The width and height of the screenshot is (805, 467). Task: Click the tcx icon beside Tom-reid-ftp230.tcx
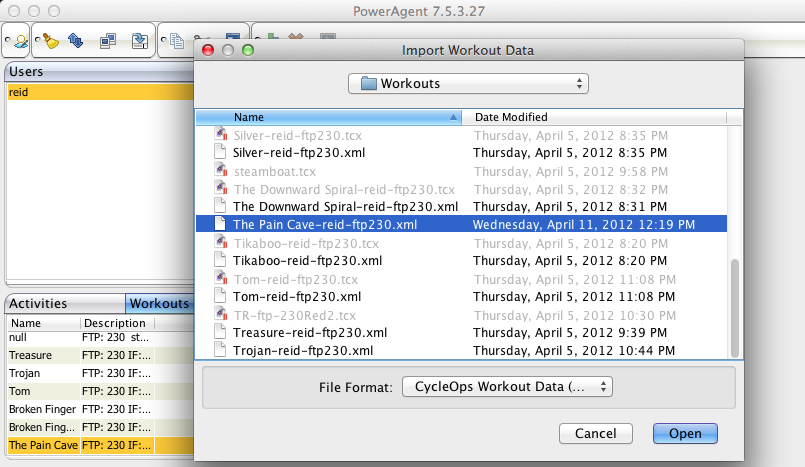coord(221,278)
